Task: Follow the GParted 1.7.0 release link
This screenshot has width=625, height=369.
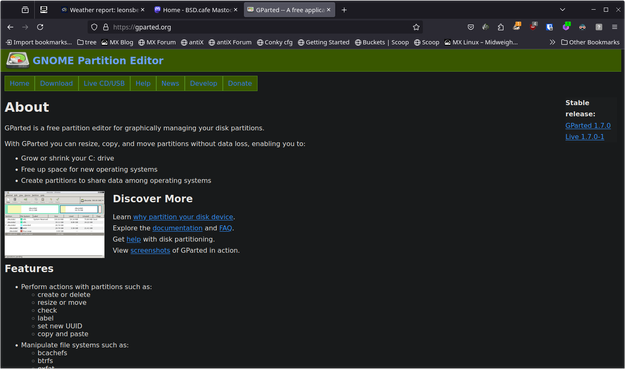Action: pos(588,126)
